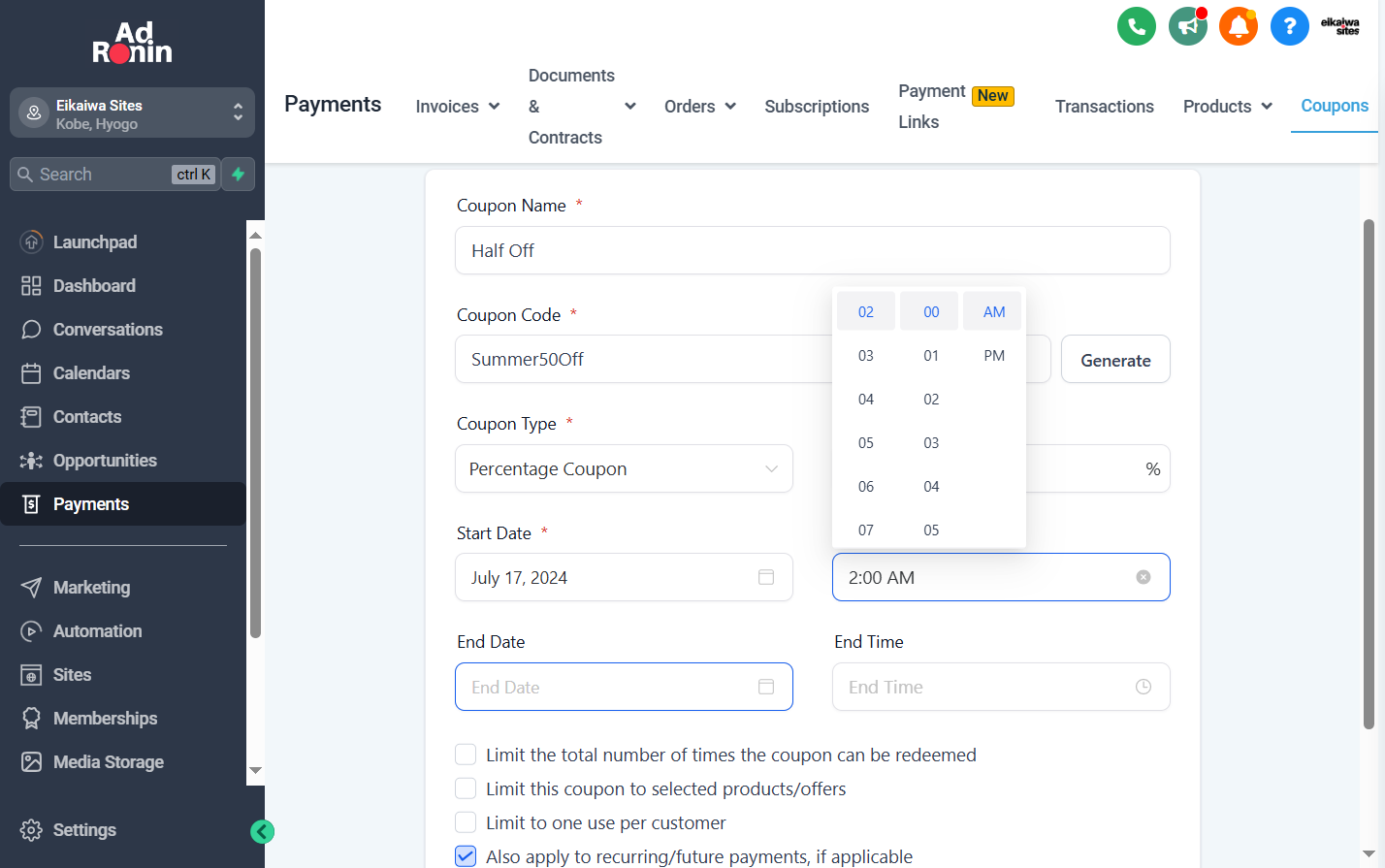Enable limit on total coupon redemptions
Viewport: 1385px width, 868px height.
(466, 755)
